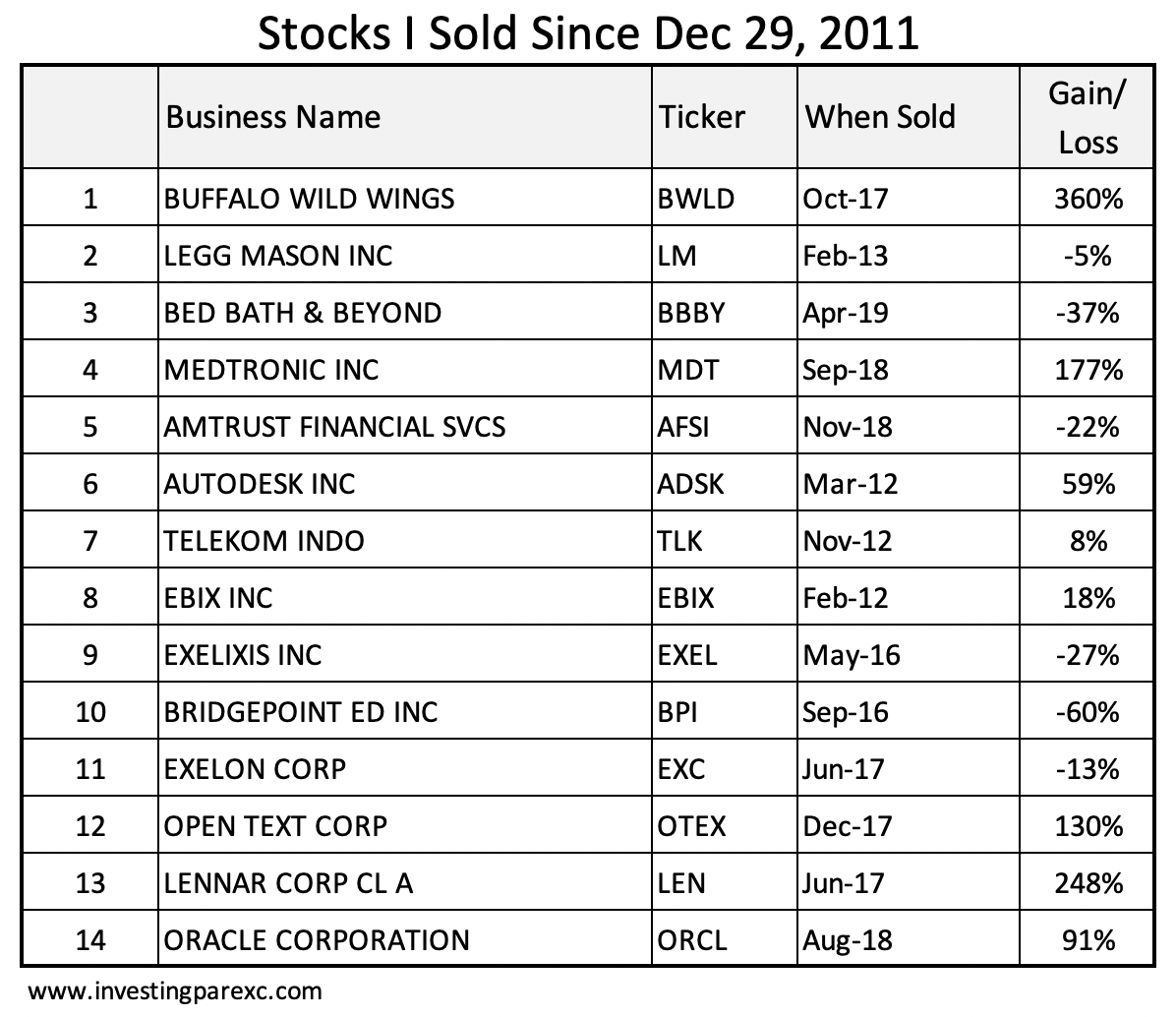Select the AUTODESK INC row name
Screen dimensions: 1176x1017
pyautogui.click(x=405, y=483)
